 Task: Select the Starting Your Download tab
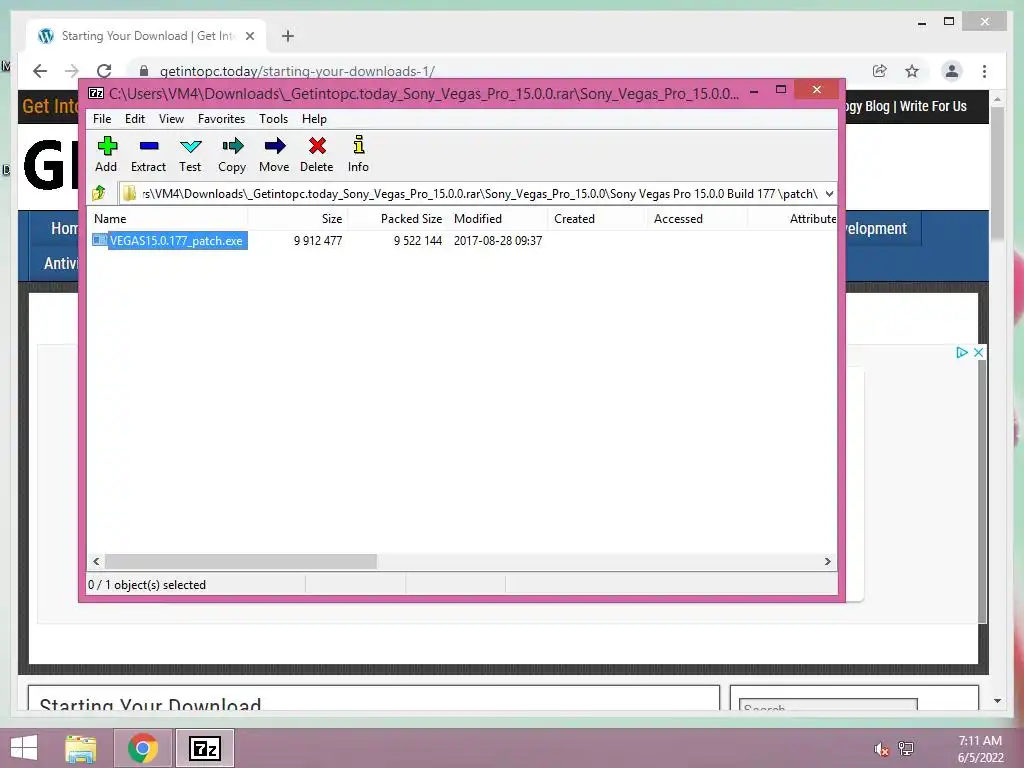(x=146, y=36)
